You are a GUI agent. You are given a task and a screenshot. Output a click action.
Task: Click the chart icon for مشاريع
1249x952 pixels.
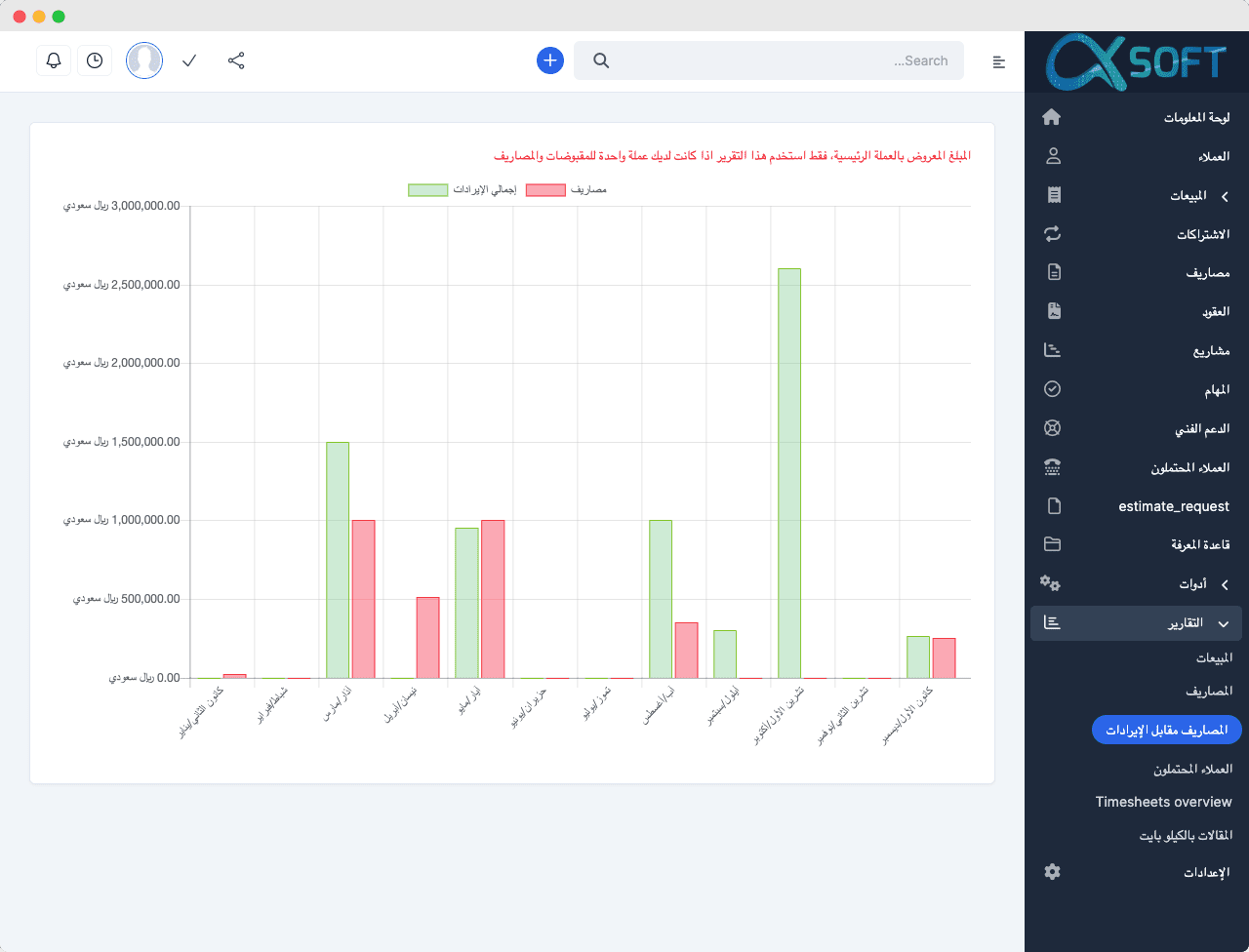(x=1052, y=350)
